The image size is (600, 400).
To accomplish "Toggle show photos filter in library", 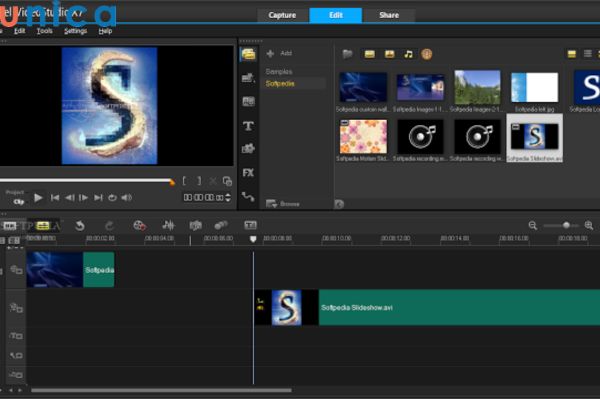I will point(389,53).
